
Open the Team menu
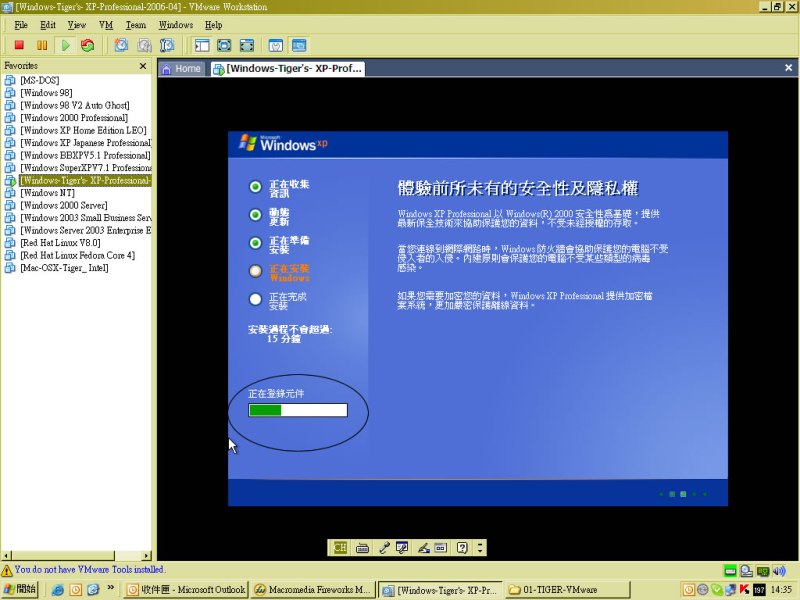coord(136,25)
